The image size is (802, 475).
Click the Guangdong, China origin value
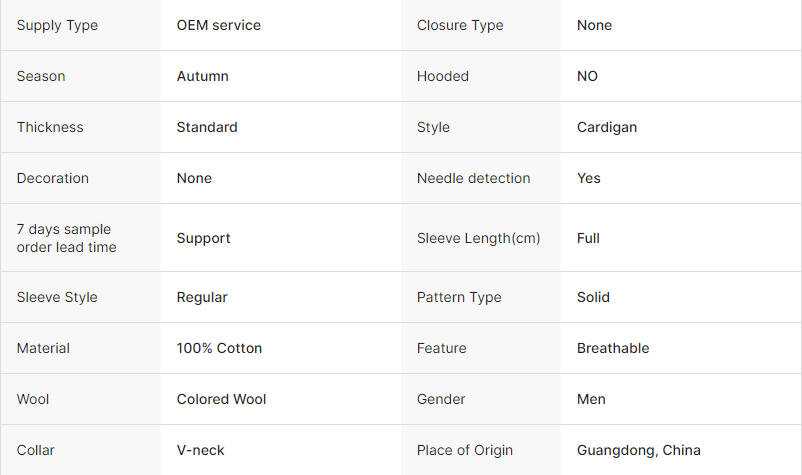638,450
